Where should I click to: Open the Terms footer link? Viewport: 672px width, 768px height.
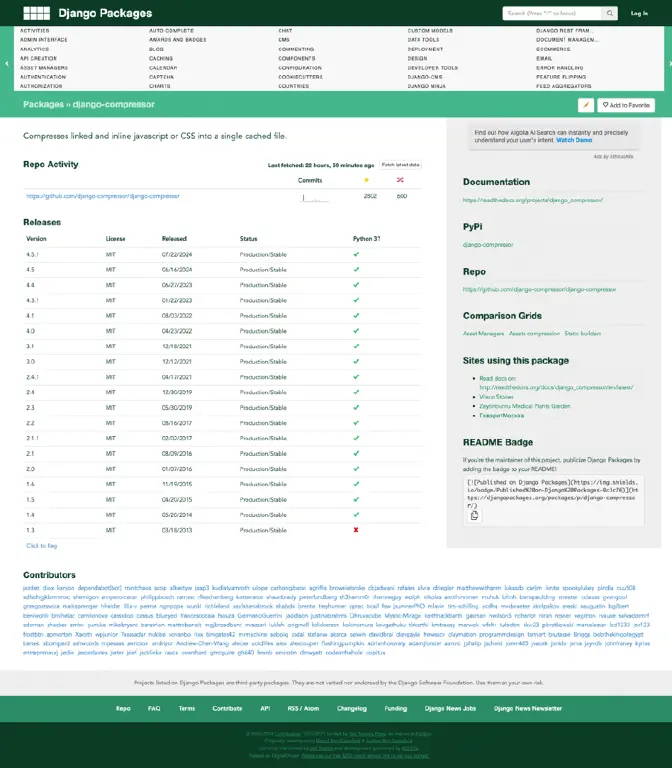point(187,708)
